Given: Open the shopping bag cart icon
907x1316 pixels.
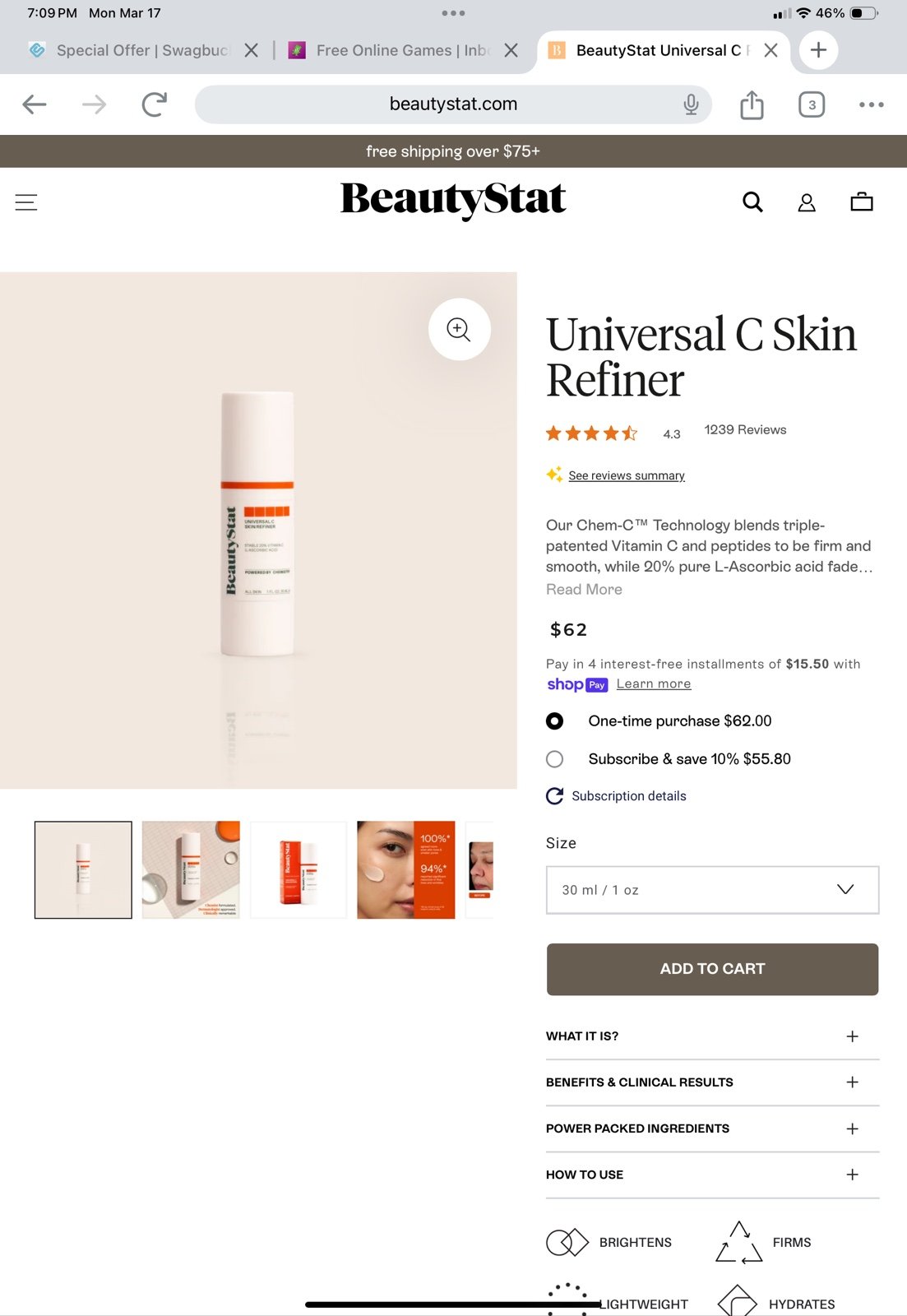Looking at the screenshot, I should (x=862, y=202).
